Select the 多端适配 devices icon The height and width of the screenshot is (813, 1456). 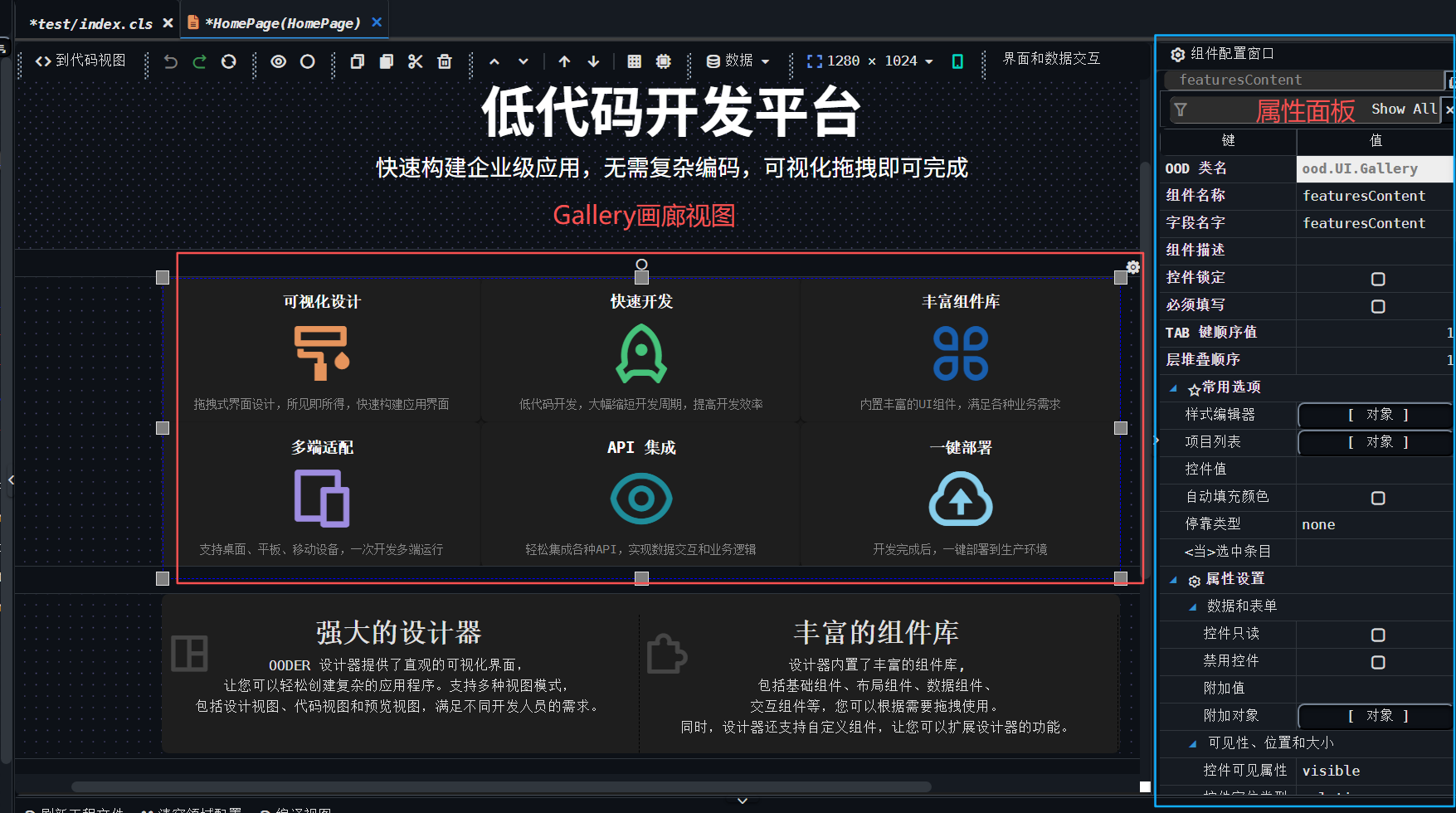click(x=322, y=499)
